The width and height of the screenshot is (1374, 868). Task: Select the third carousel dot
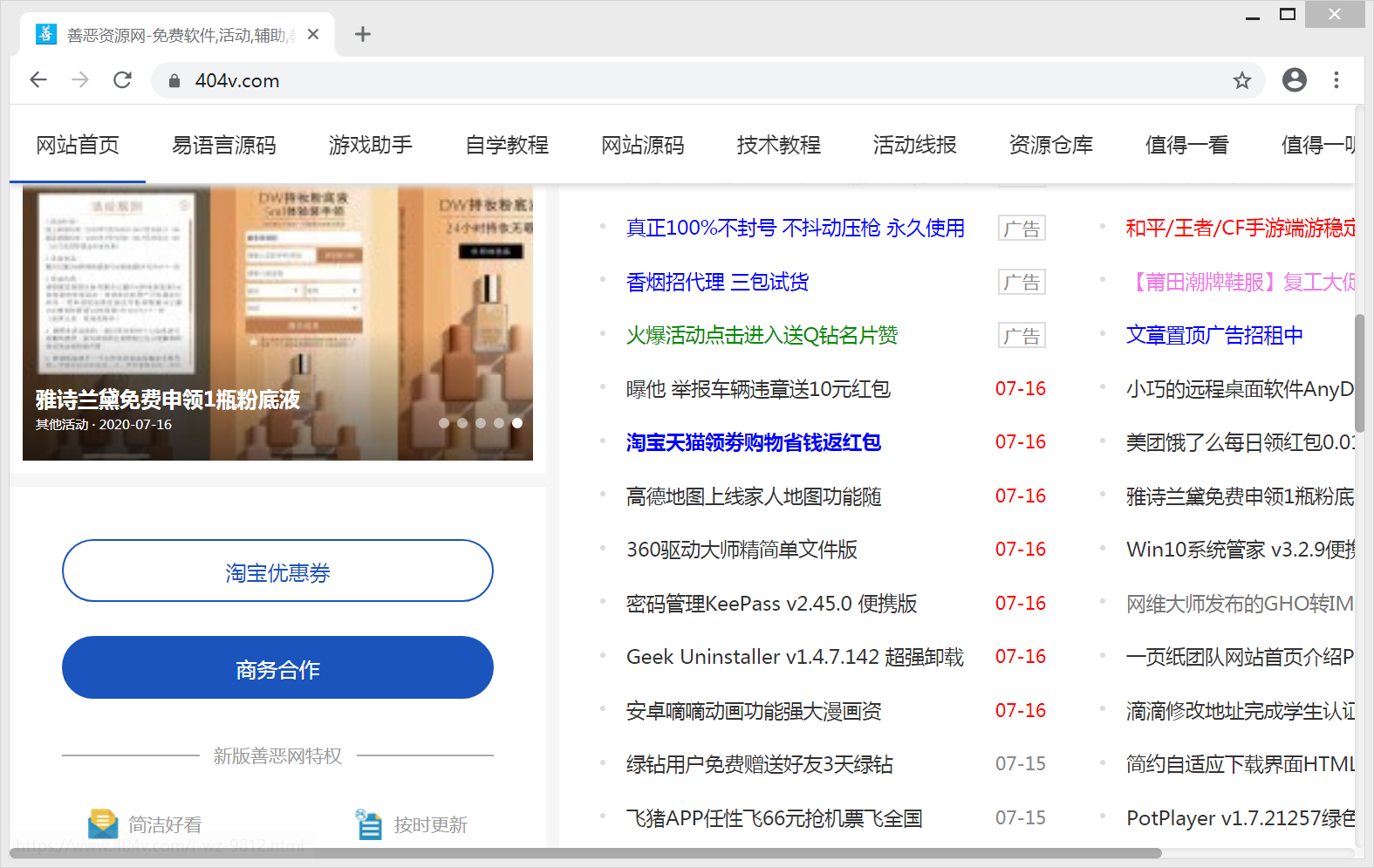pyautogui.click(x=481, y=423)
